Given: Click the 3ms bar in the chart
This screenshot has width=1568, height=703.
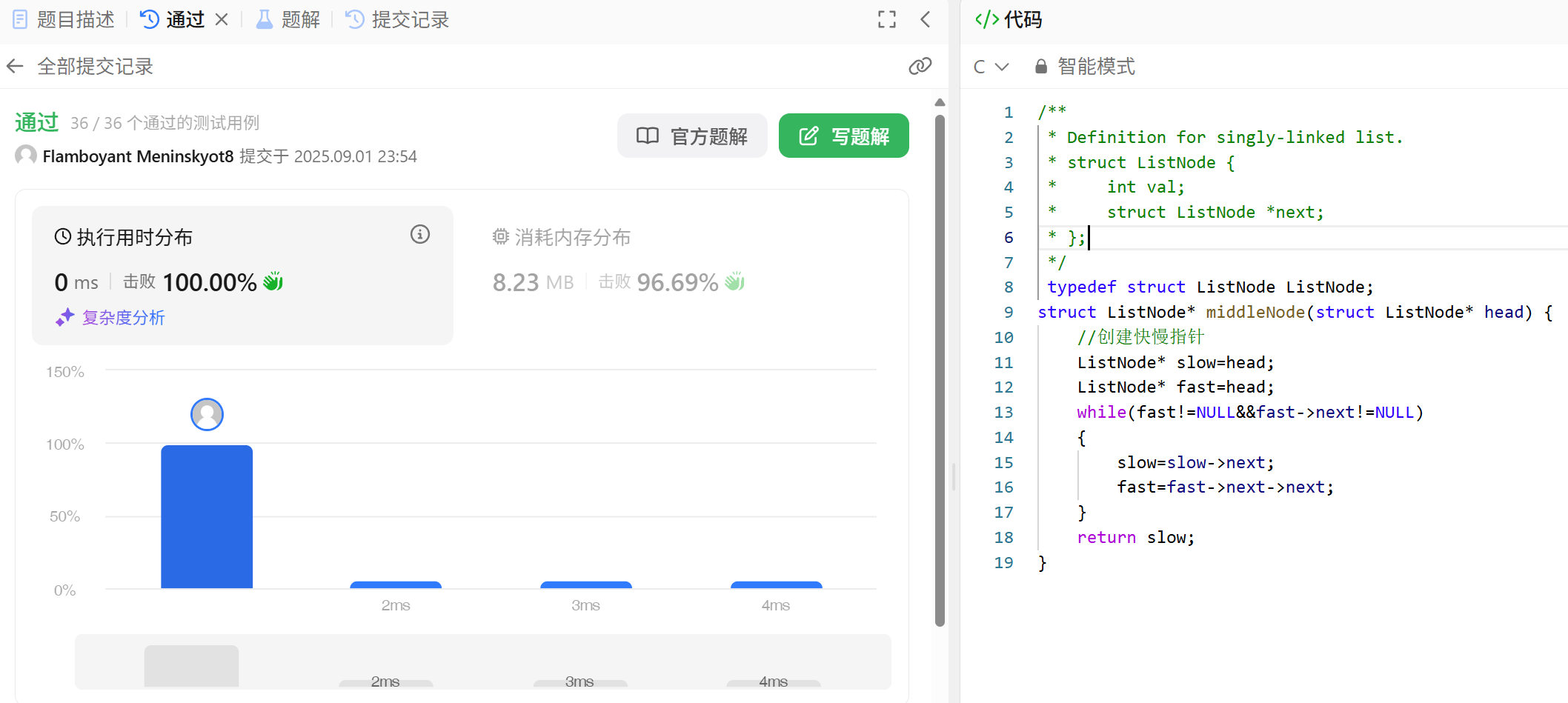Looking at the screenshot, I should click(x=586, y=584).
